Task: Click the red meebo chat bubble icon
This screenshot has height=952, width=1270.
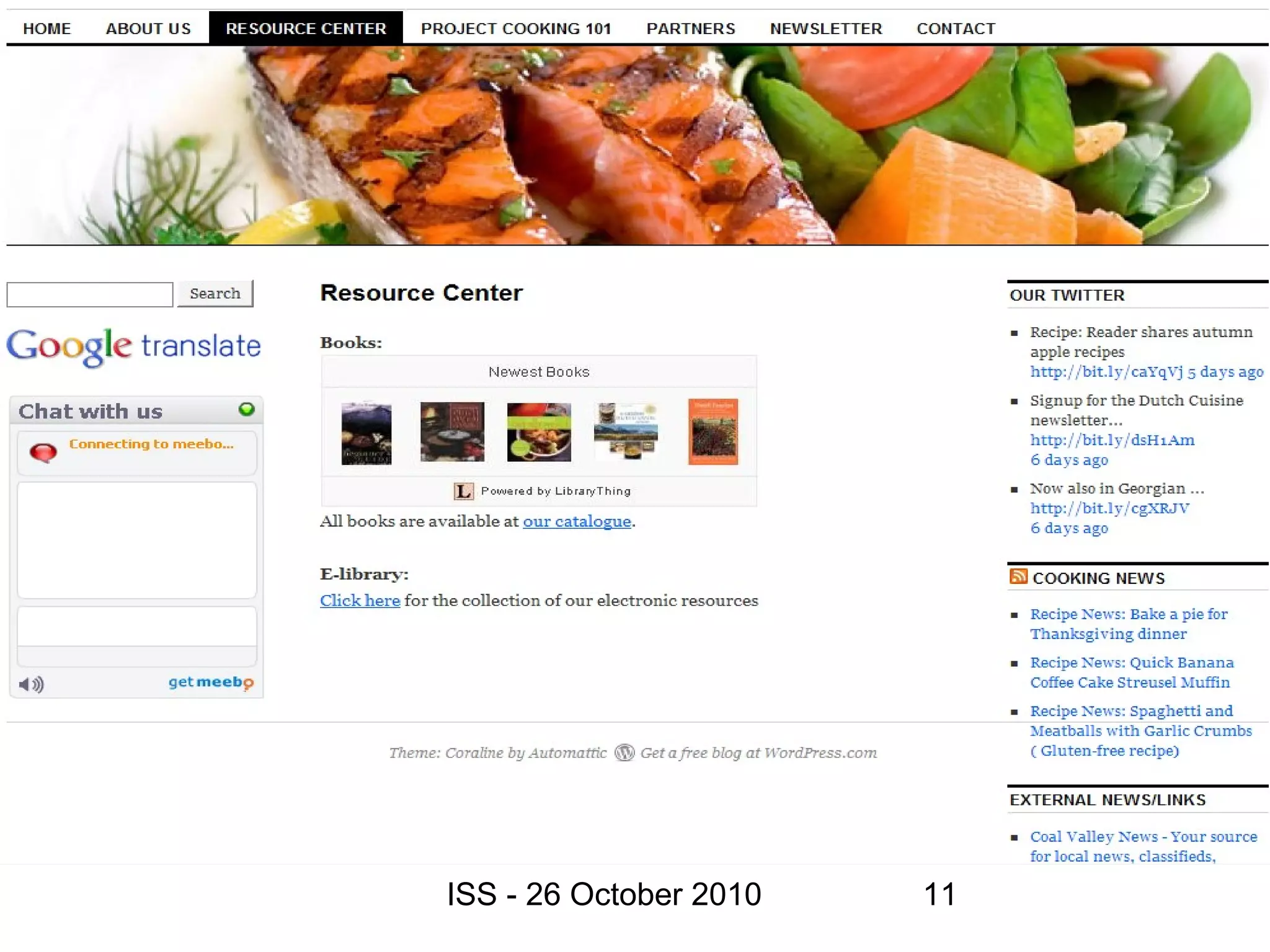Action: point(43,452)
